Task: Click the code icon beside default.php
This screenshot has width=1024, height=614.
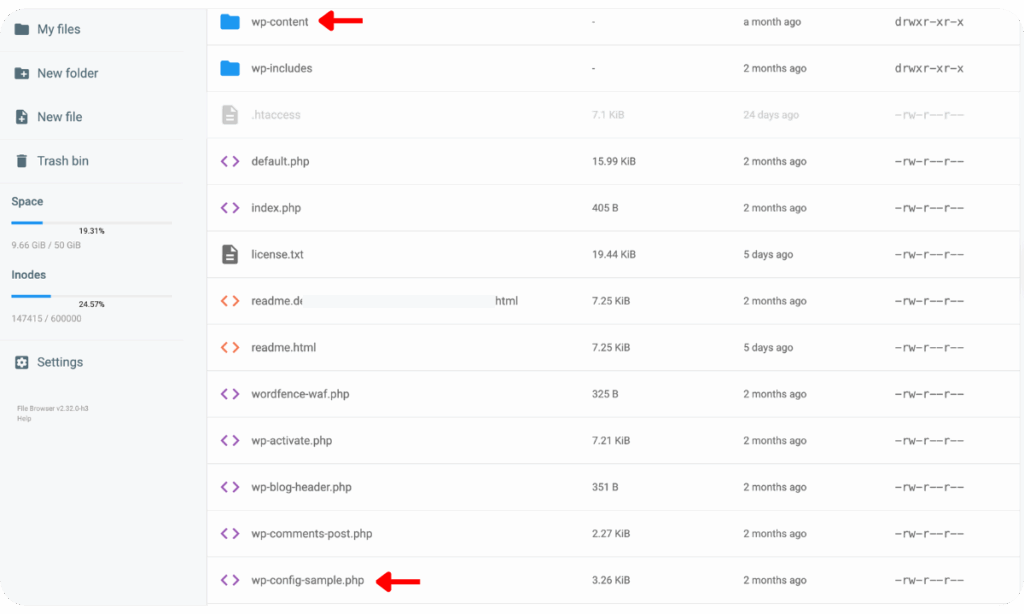Action: tap(229, 161)
